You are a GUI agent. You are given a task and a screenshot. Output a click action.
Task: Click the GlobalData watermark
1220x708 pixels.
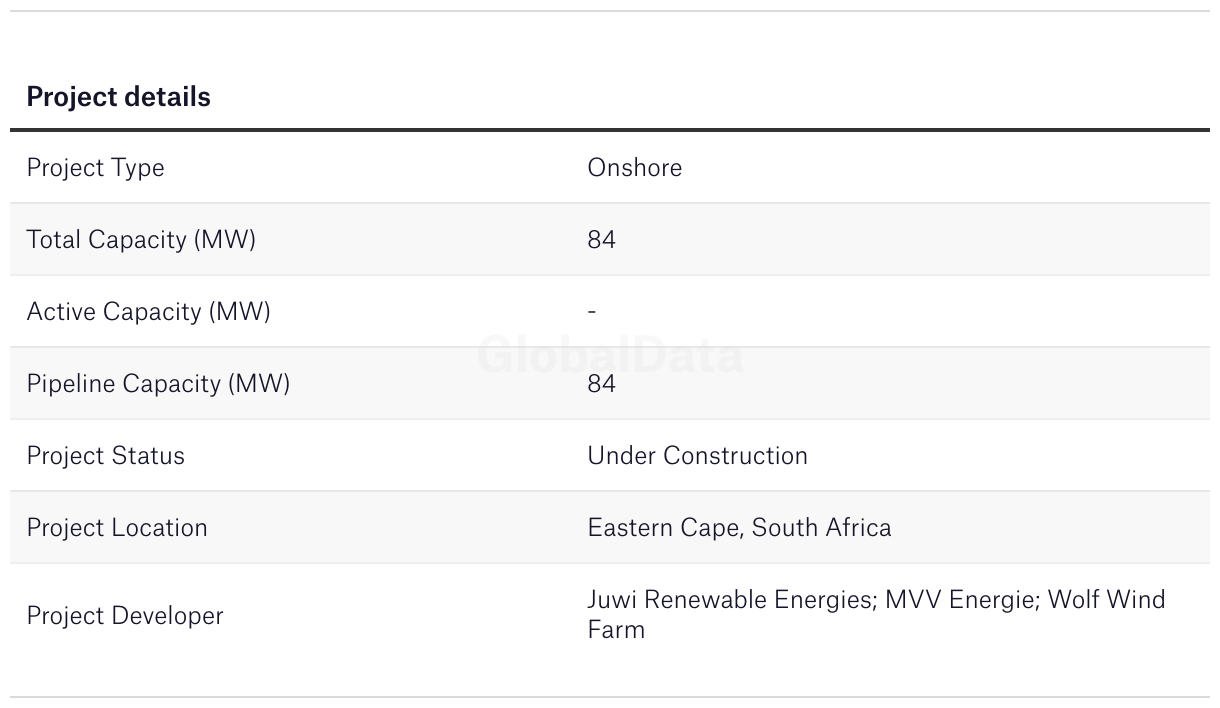(610, 355)
